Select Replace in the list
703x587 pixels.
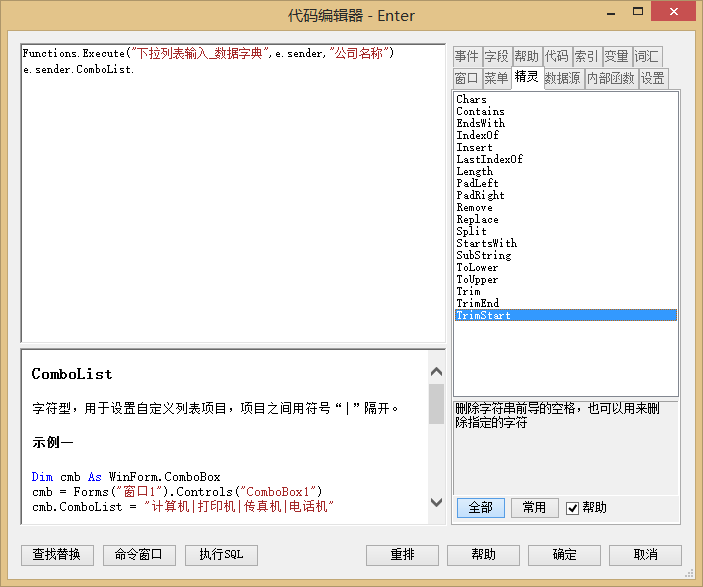coord(566,219)
